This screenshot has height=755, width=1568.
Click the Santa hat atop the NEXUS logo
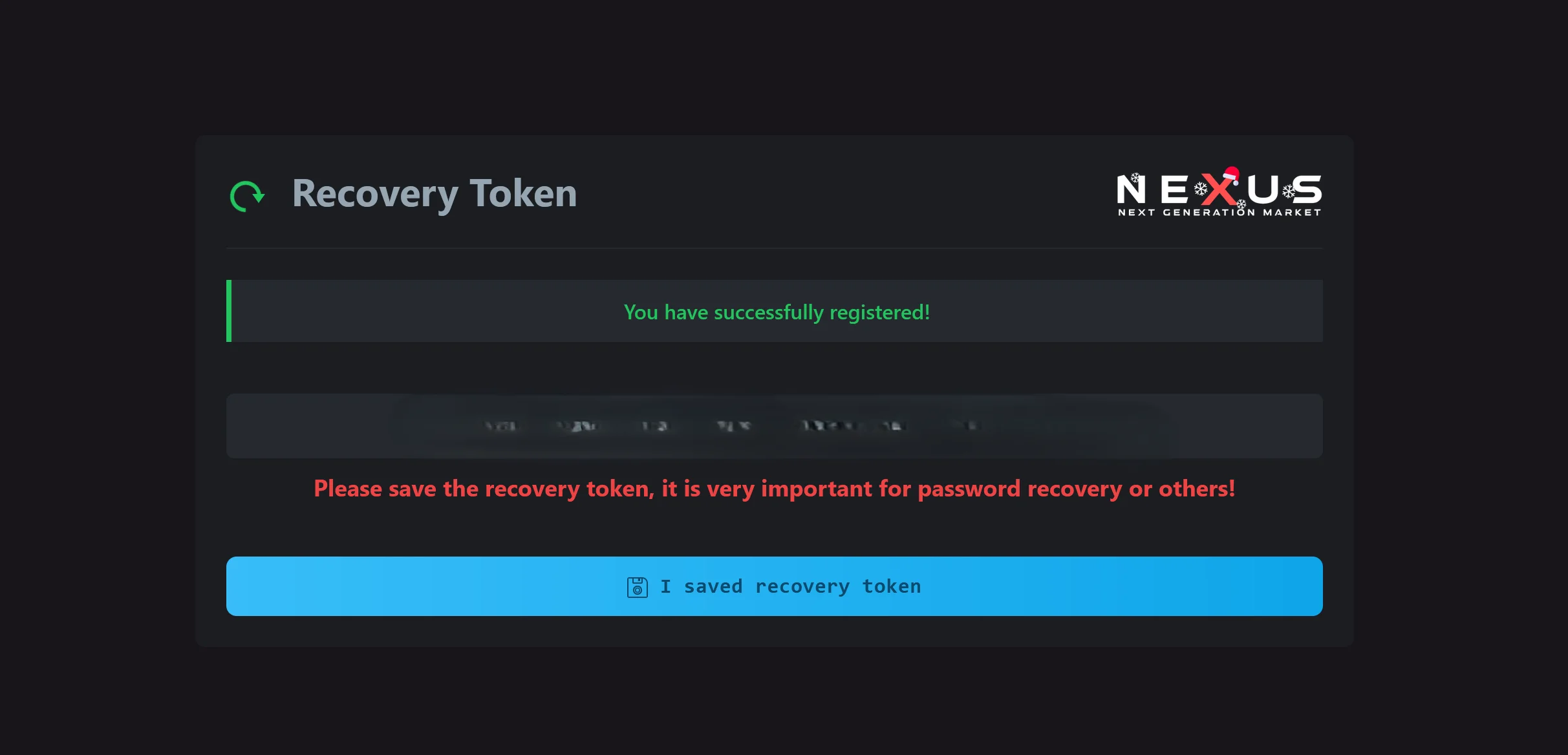coord(1232,175)
